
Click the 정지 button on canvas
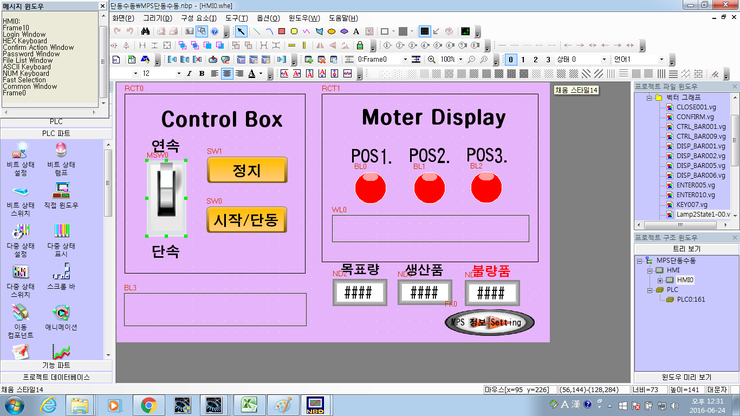pyautogui.click(x=247, y=170)
